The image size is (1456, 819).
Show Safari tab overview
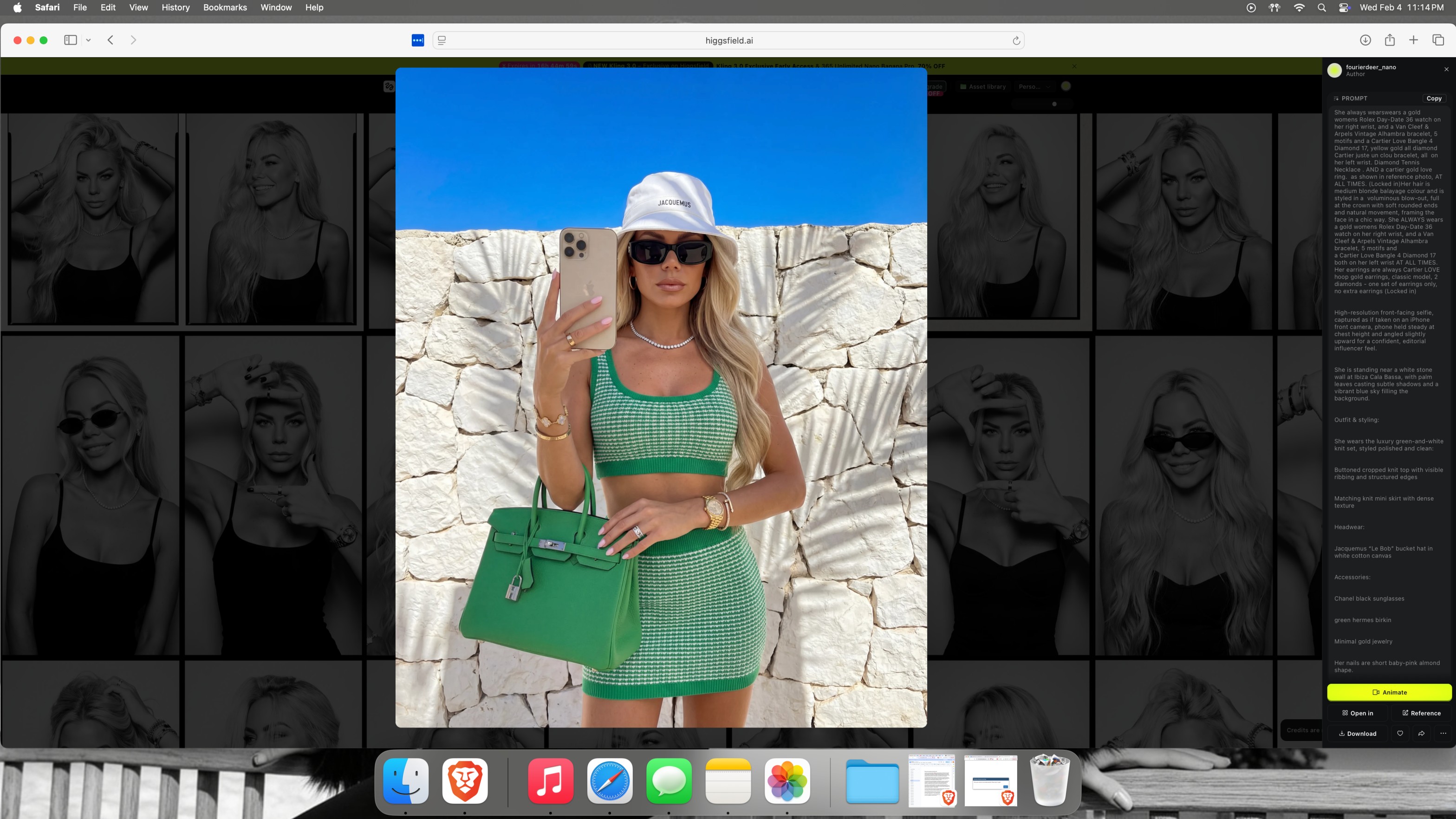pos(1438,40)
